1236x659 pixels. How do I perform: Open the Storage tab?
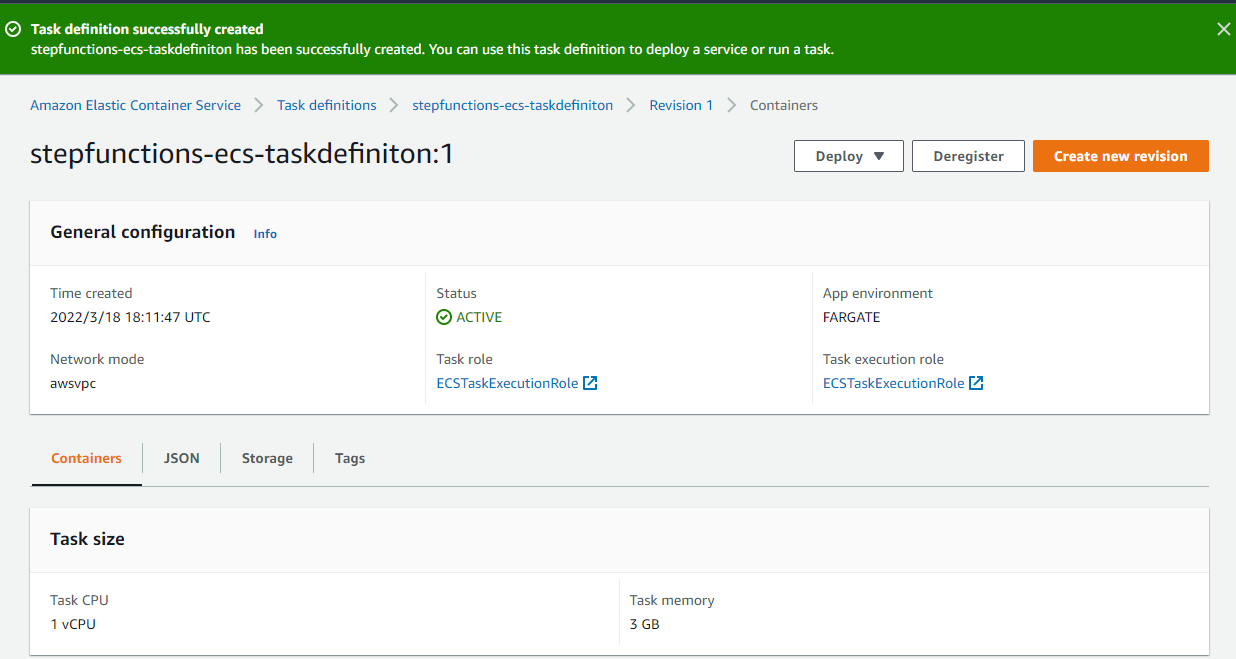point(267,458)
